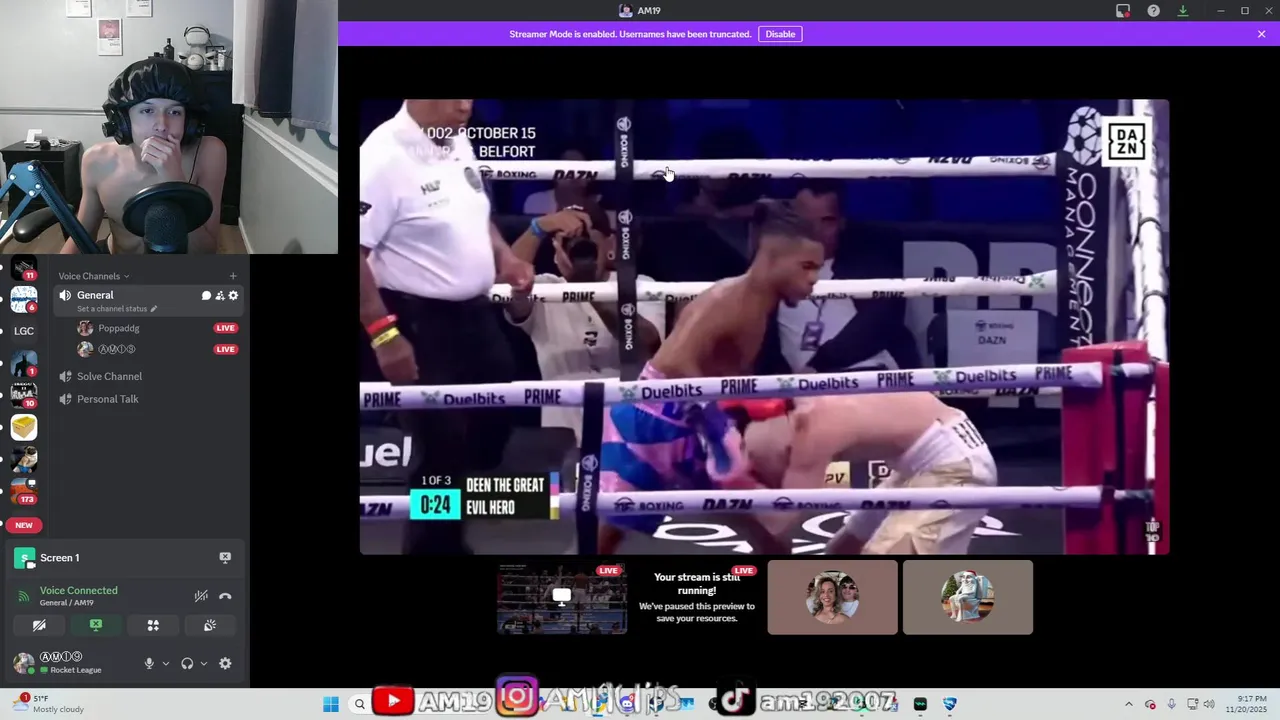Join the Solve Channel voice channel
1280x720 pixels.
(109, 376)
